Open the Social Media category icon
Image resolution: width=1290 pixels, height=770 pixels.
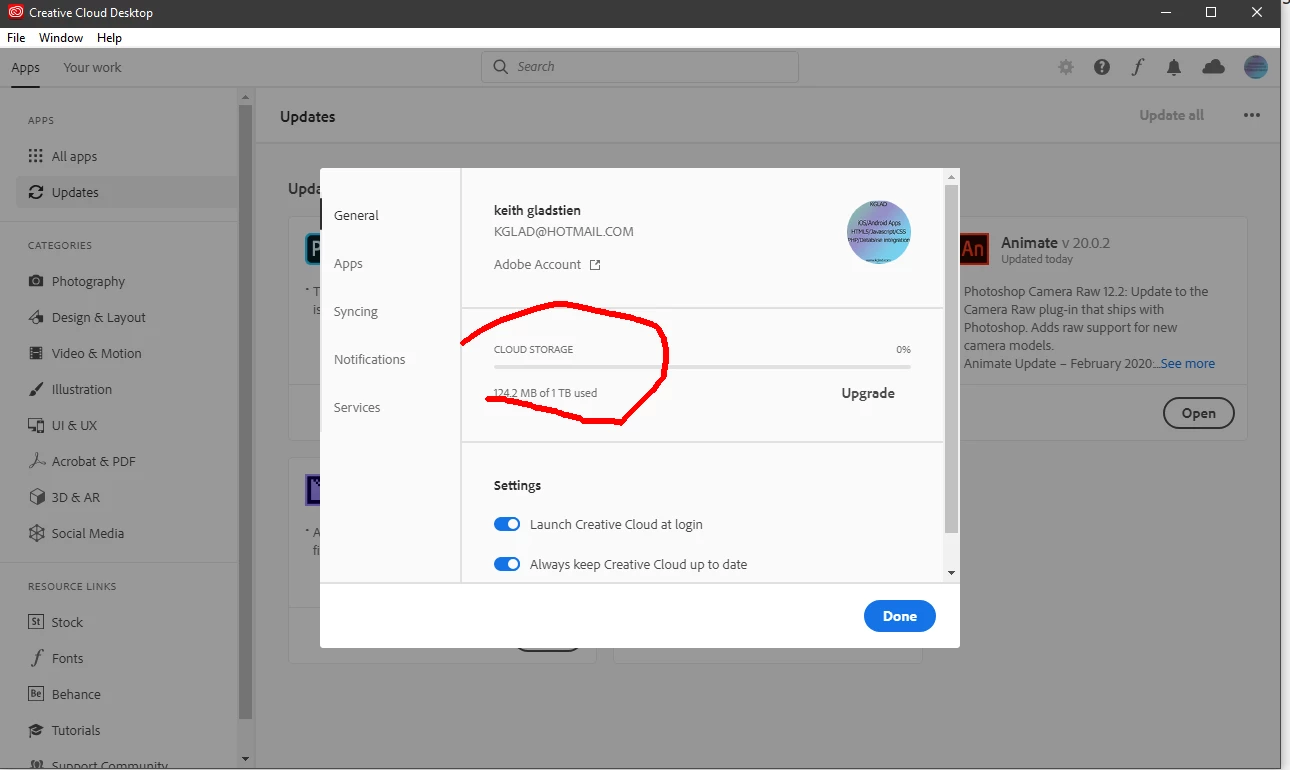[36, 533]
